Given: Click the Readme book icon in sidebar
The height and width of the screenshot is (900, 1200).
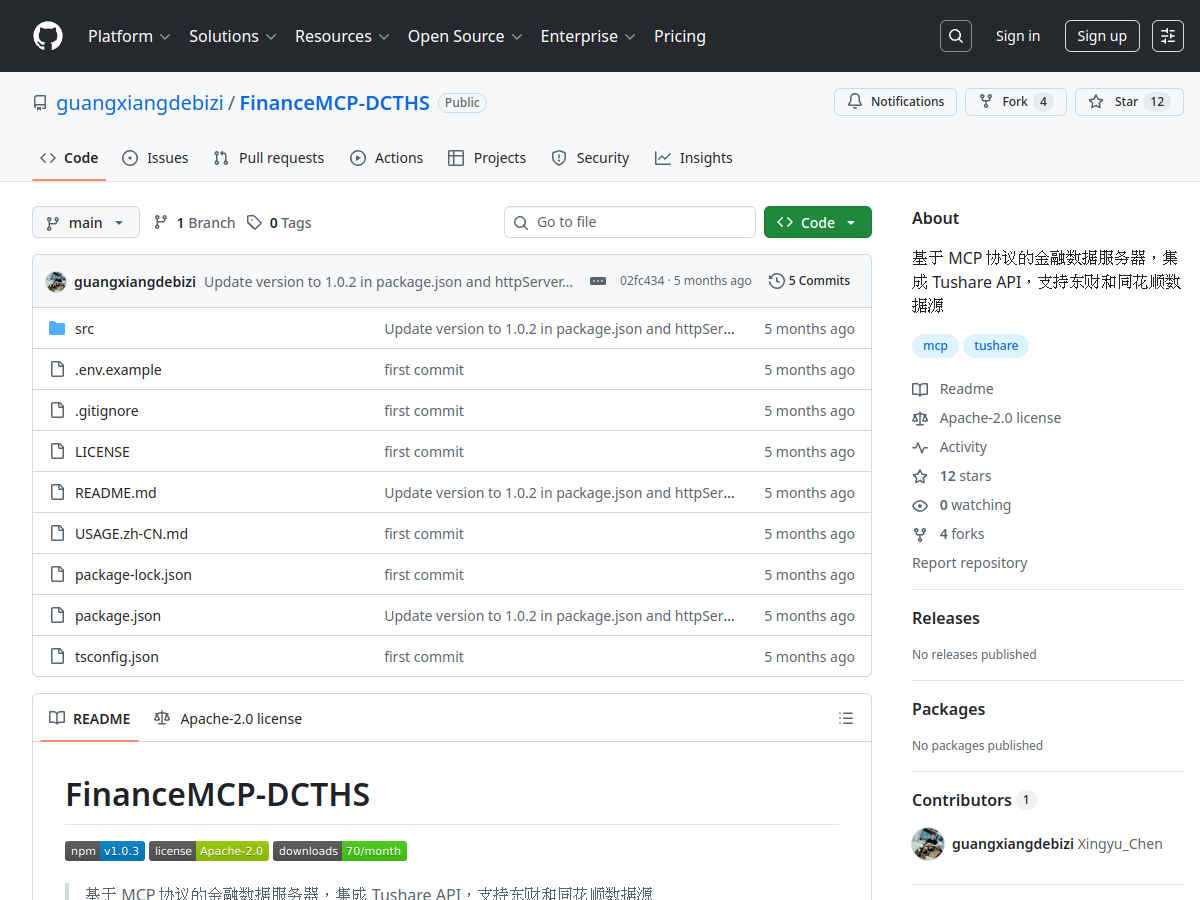Looking at the screenshot, I should point(921,389).
